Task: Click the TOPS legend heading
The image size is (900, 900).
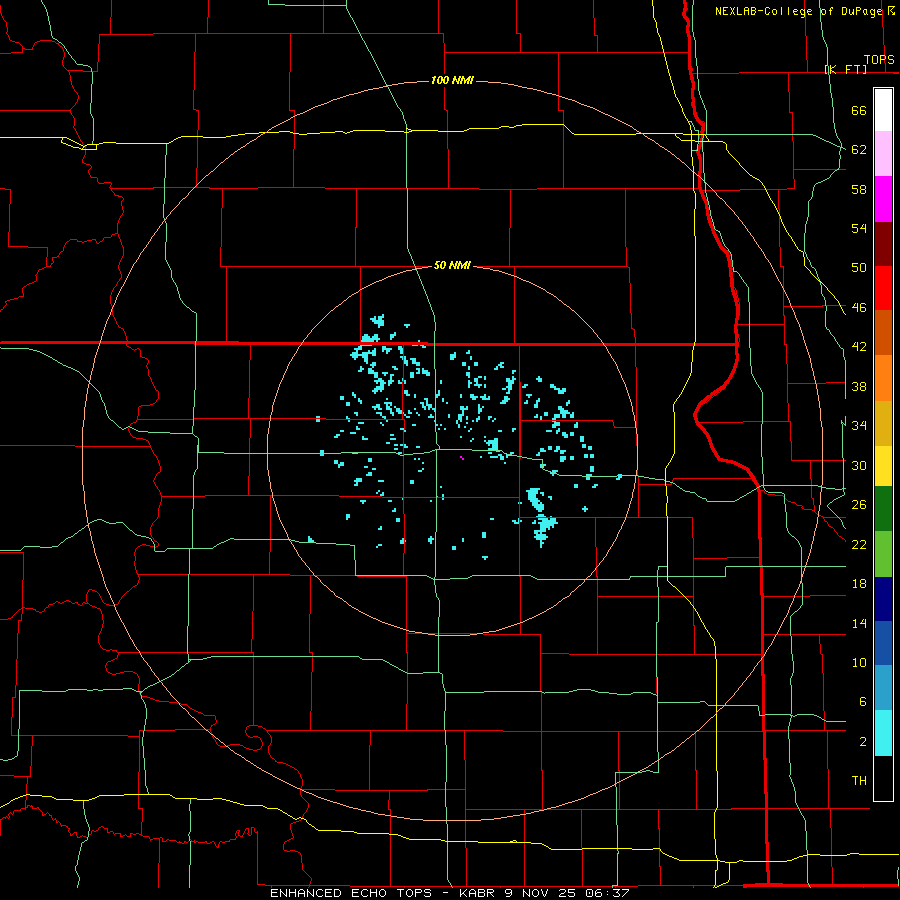Action: [879, 59]
